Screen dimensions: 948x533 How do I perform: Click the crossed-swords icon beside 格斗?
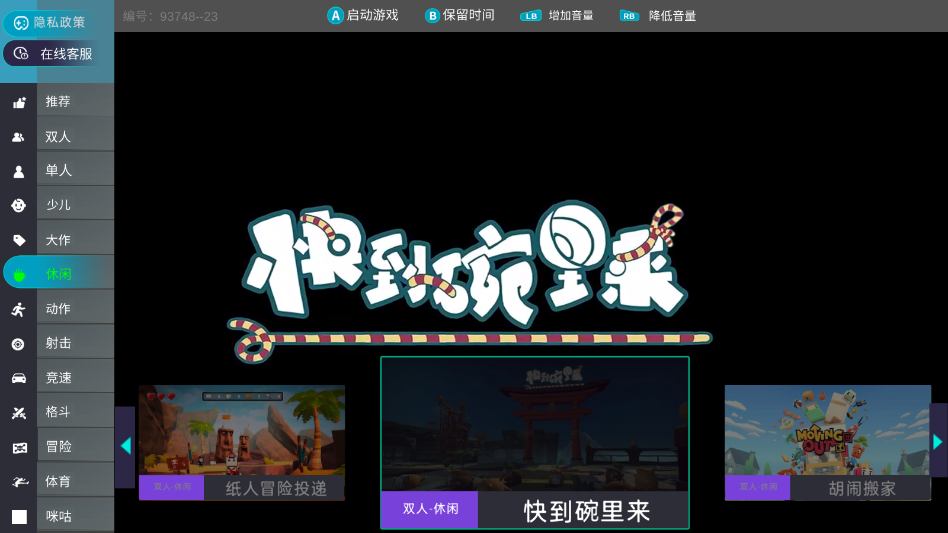[x=19, y=412]
